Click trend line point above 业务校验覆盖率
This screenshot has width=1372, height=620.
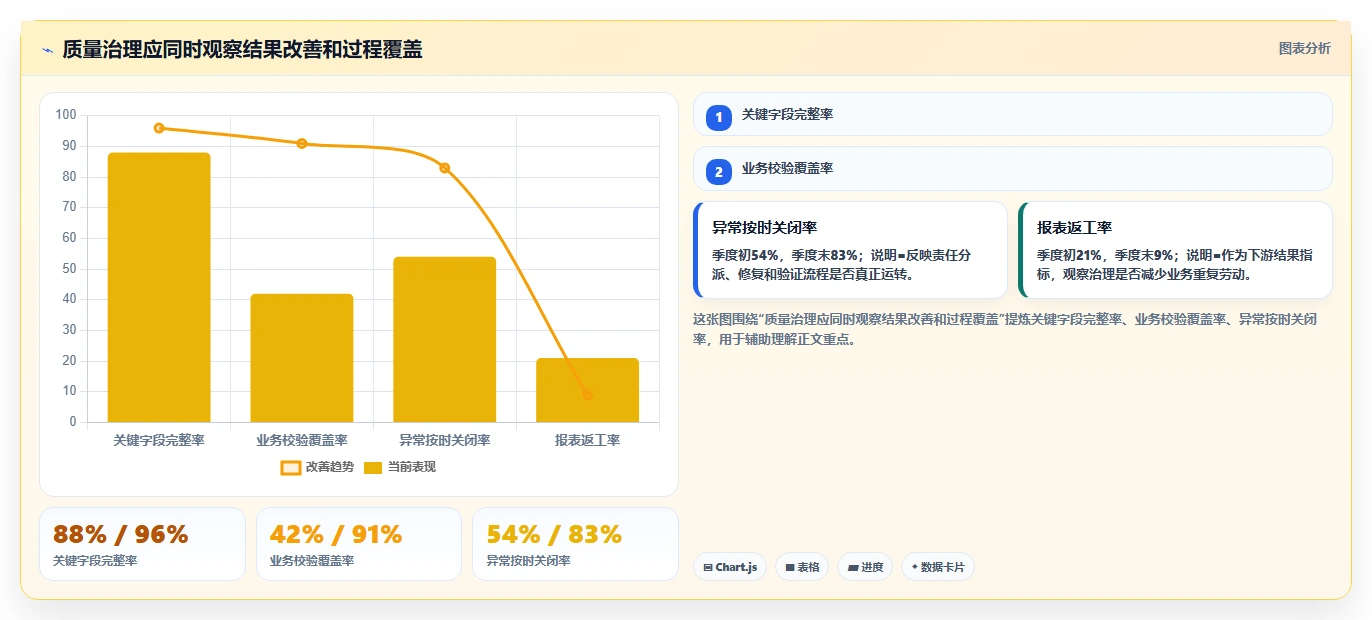(302, 143)
